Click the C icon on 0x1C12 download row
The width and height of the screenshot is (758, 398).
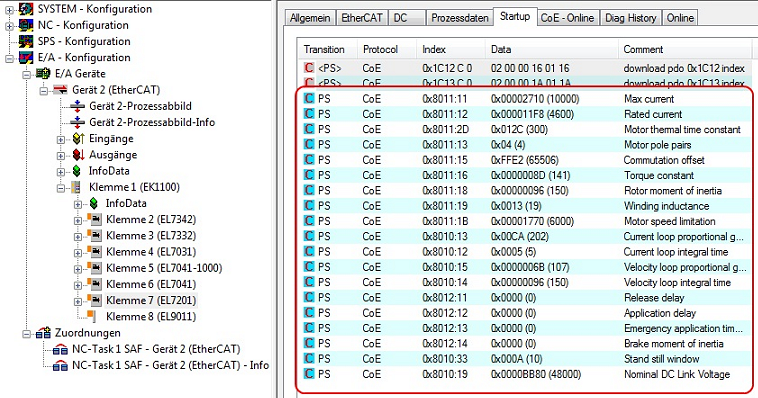tap(309, 68)
